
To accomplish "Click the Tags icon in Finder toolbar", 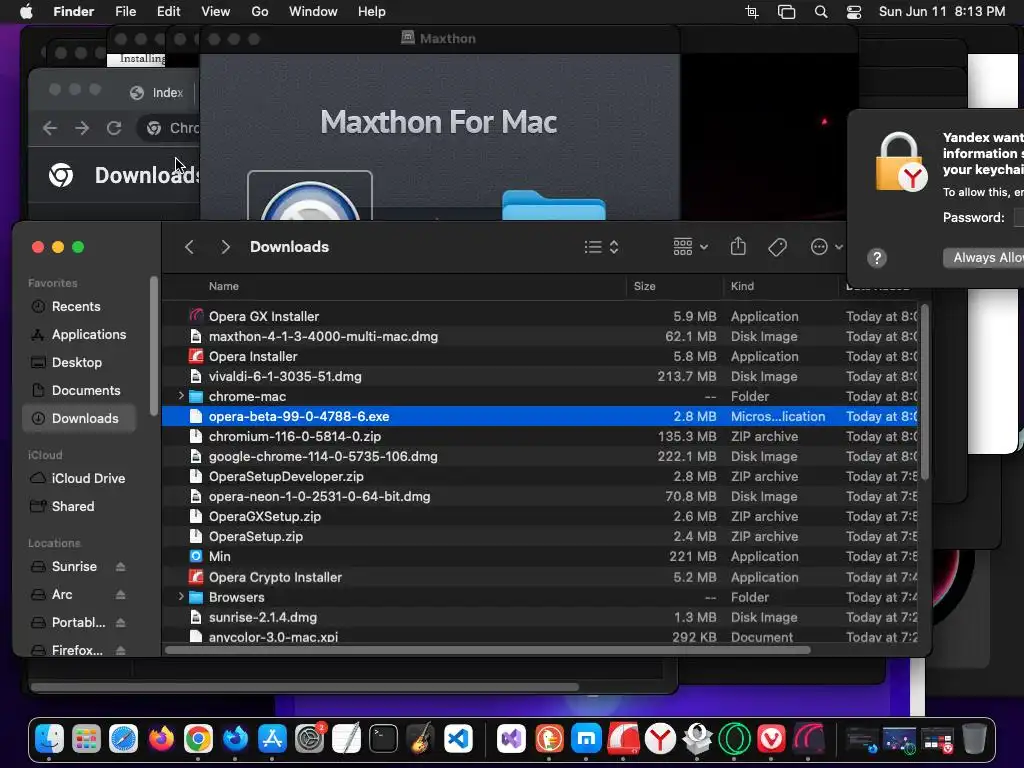I will point(777,247).
